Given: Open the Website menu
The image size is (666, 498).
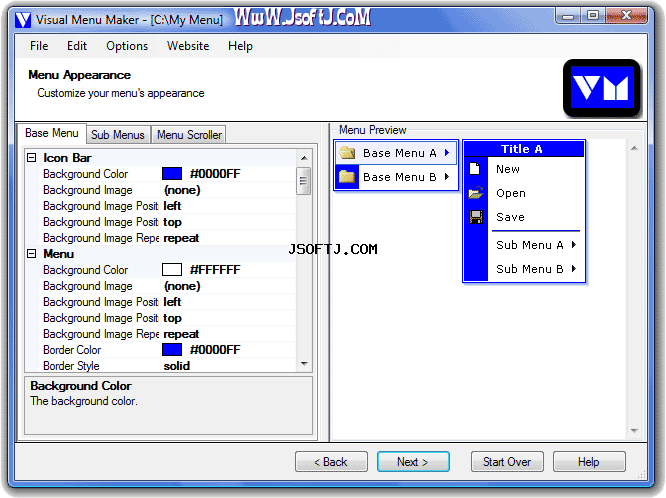Looking at the screenshot, I should tap(188, 46).
